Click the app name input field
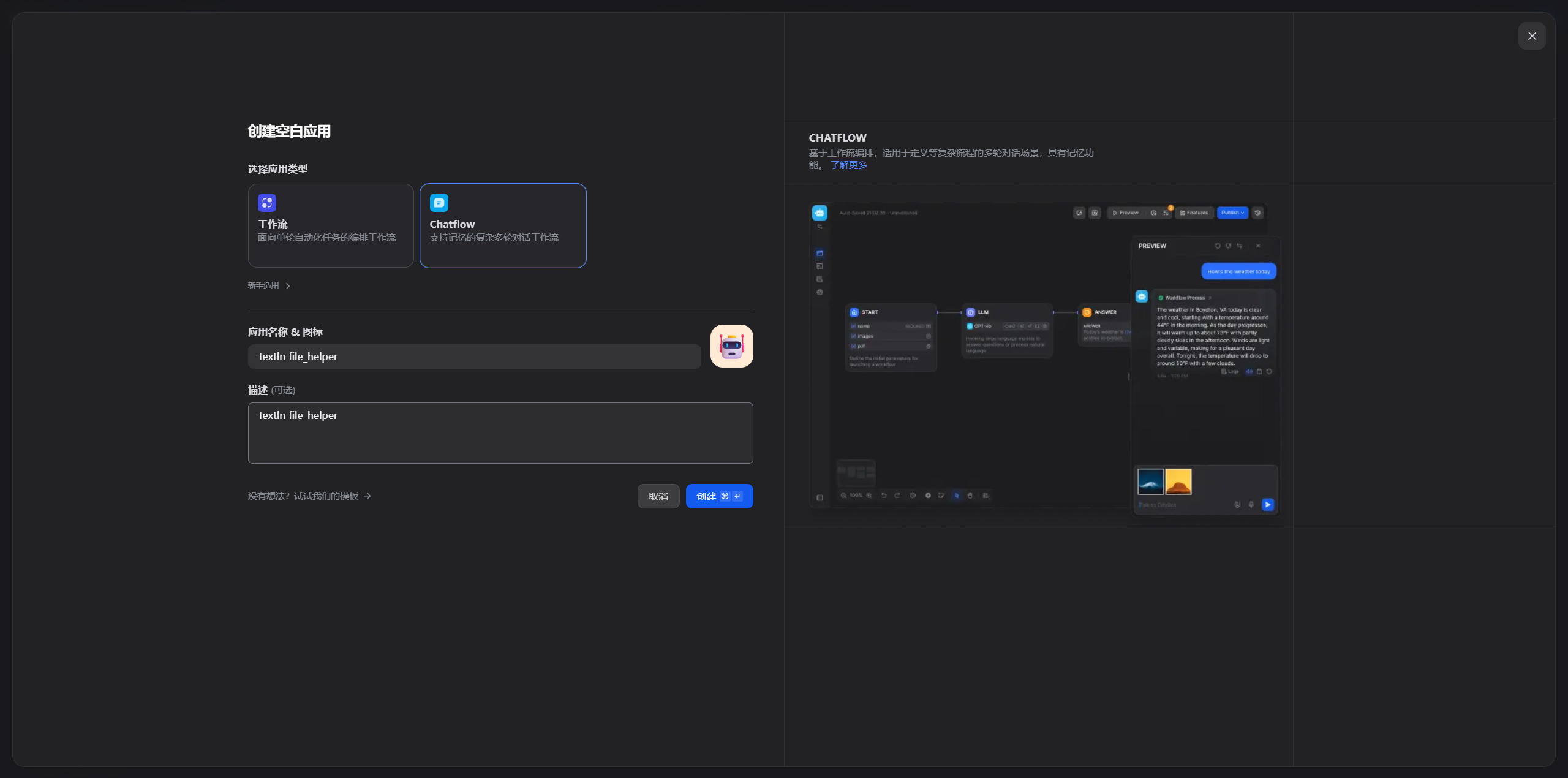Image resolution: width=1568 pixels, height=778 pixels. pos(474,357)
